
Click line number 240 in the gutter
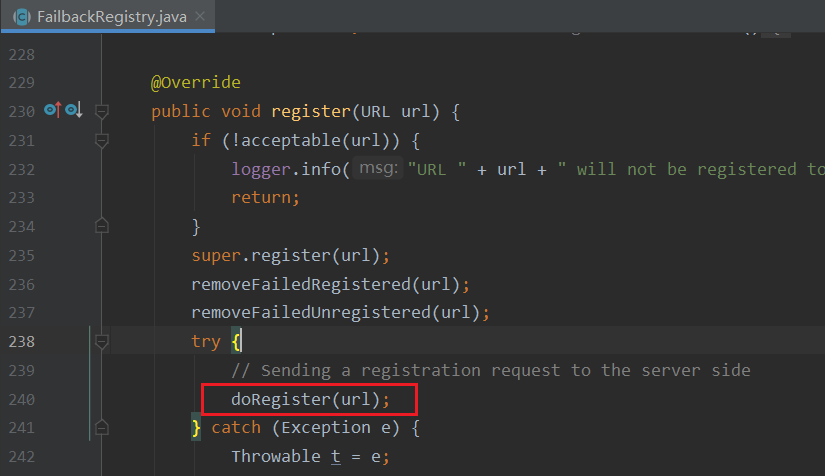pyautogui.click(x=20, y=400)
